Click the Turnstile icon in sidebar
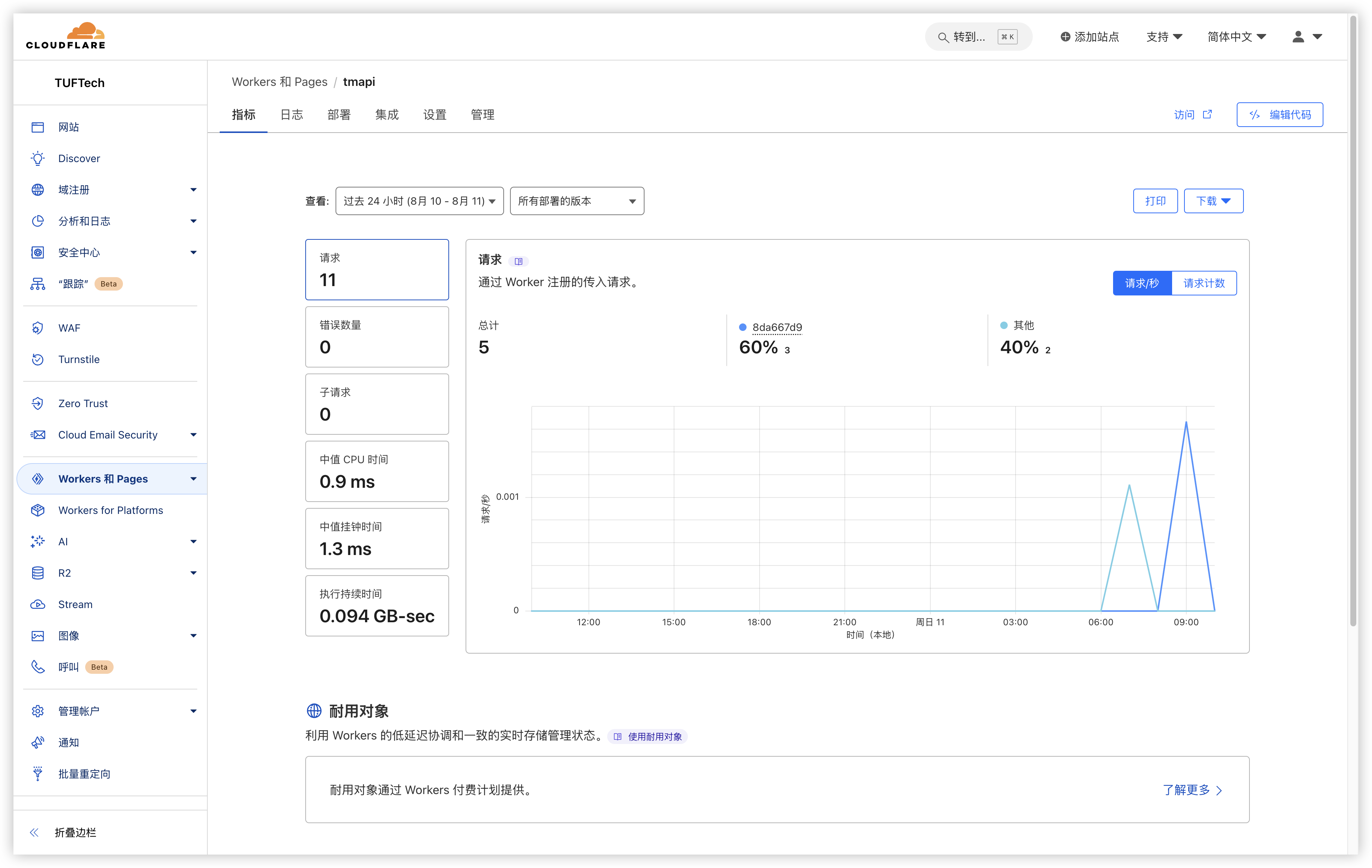The image size is (1372, 868). [x=38, y=359]
